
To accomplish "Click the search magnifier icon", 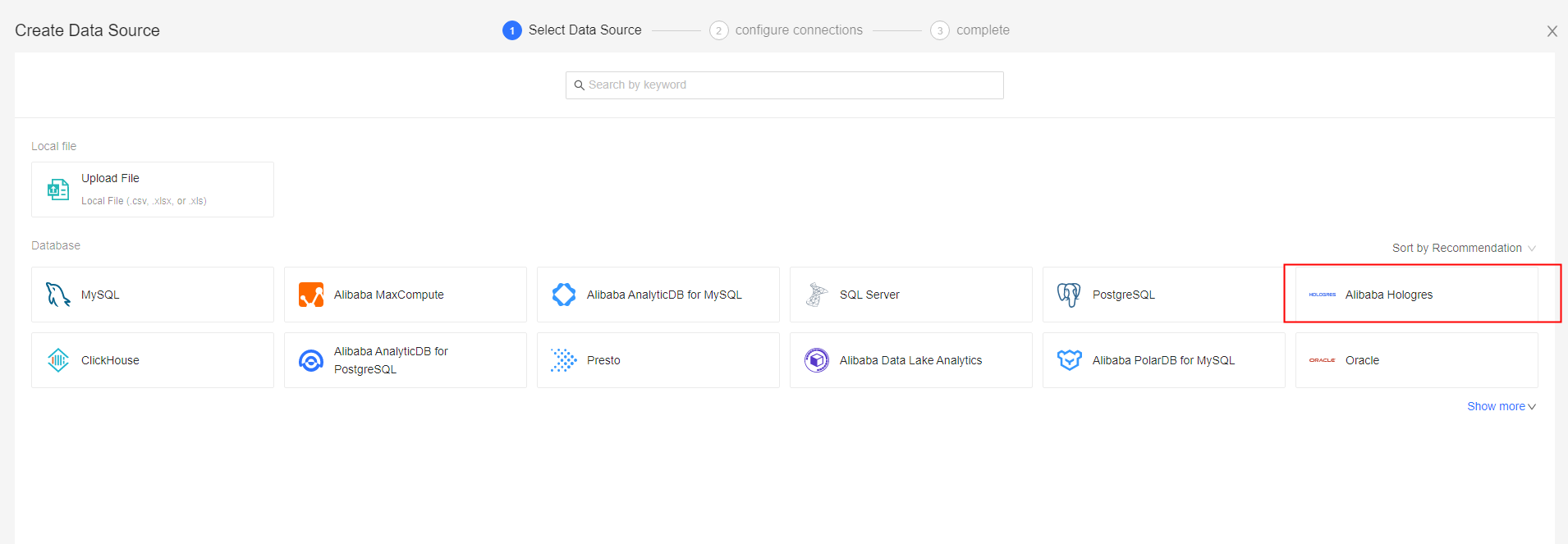I will [x=579, y=85].
